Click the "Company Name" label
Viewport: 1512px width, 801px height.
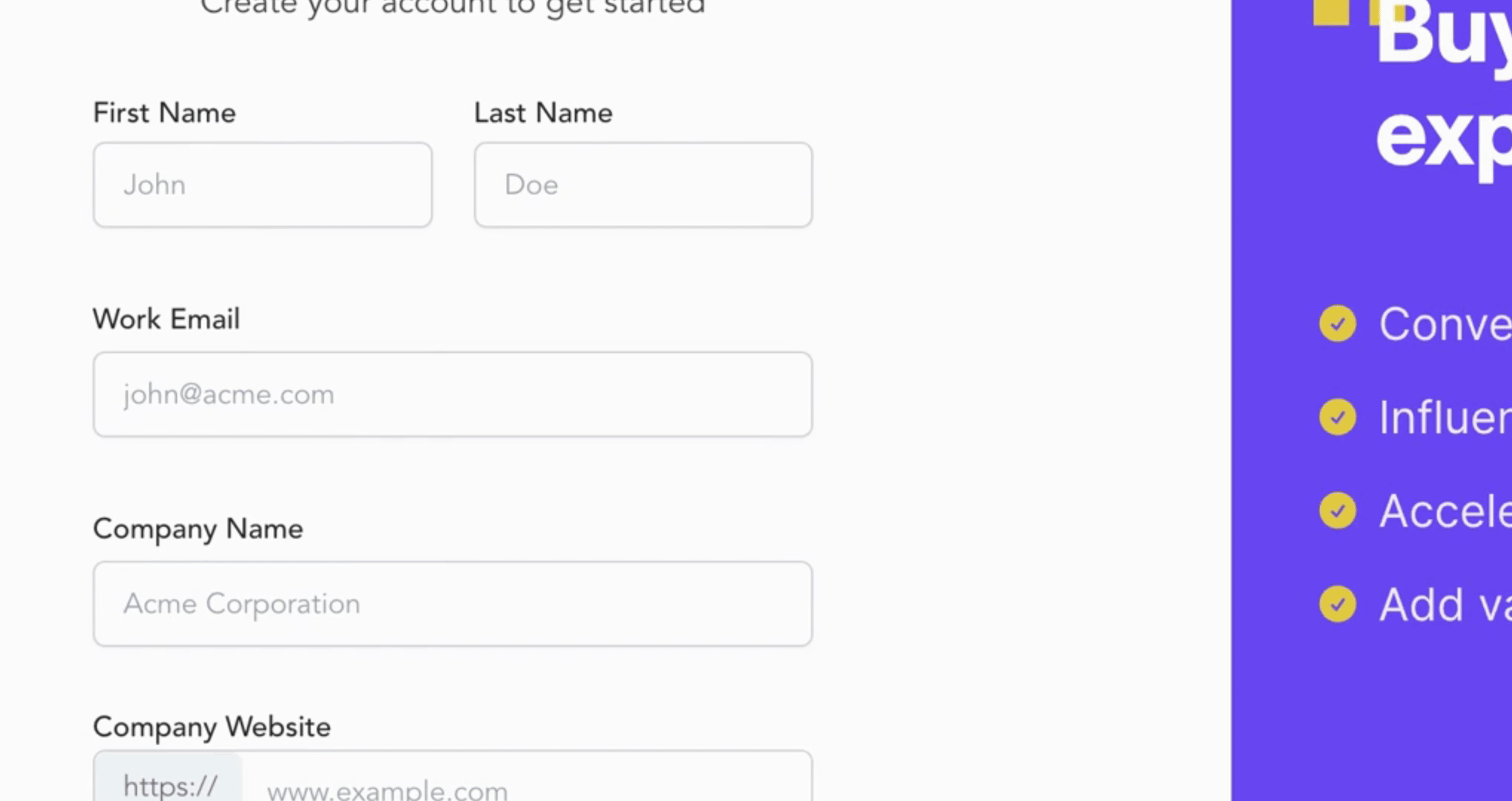click(x=198, y=529)
